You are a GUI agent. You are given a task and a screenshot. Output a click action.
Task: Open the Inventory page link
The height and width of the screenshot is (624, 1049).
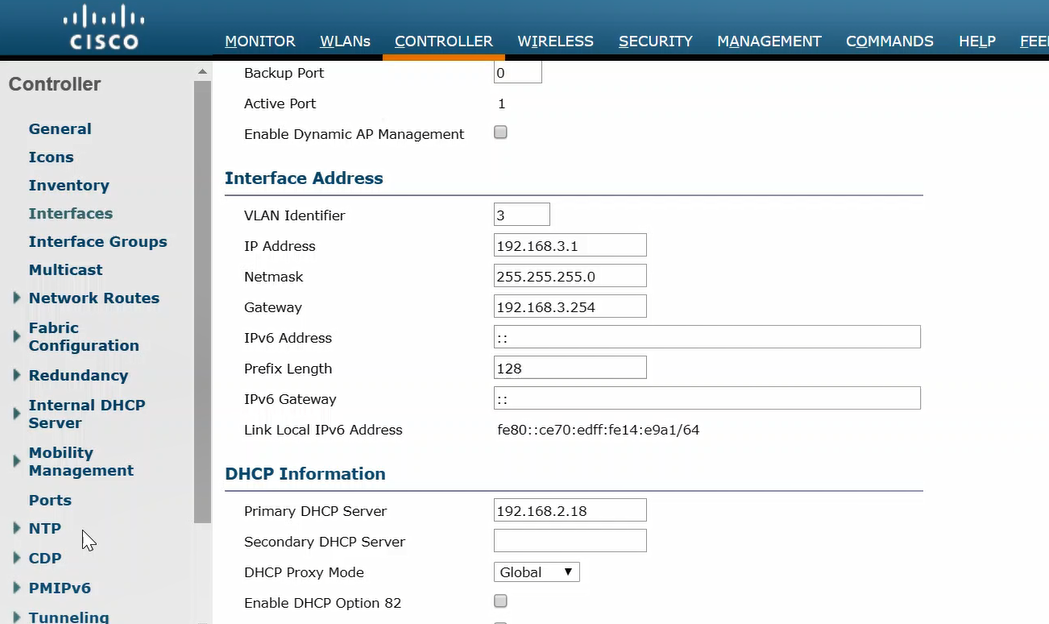click(69, 185)
